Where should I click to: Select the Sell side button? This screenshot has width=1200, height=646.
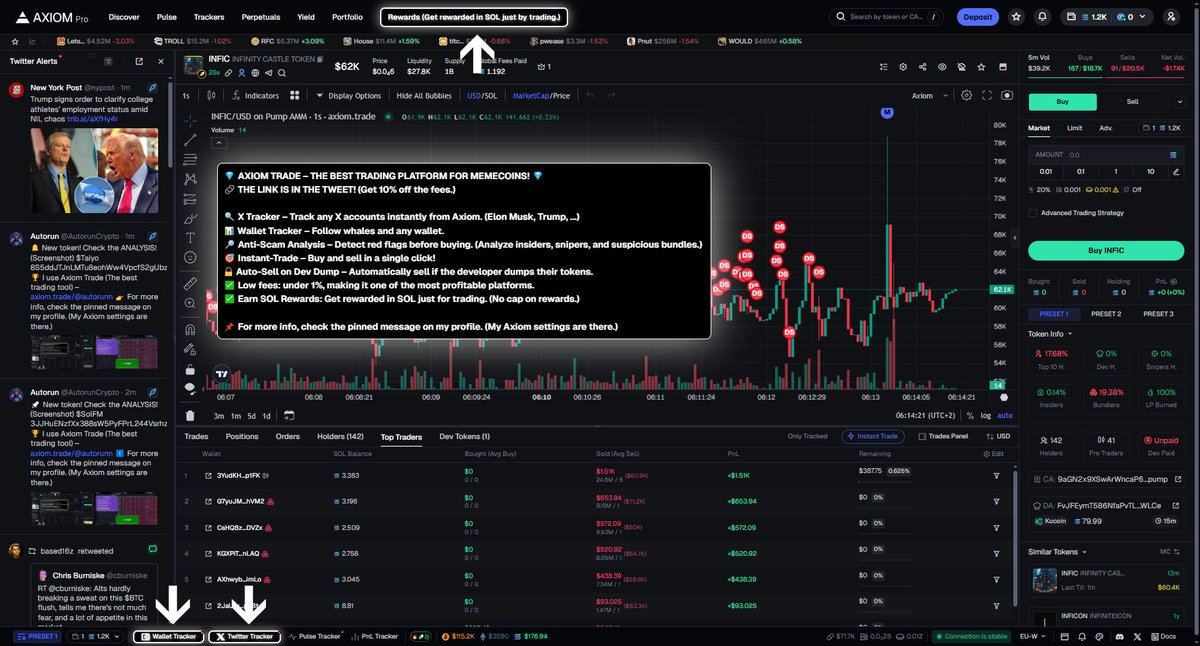coord(1132,101)
